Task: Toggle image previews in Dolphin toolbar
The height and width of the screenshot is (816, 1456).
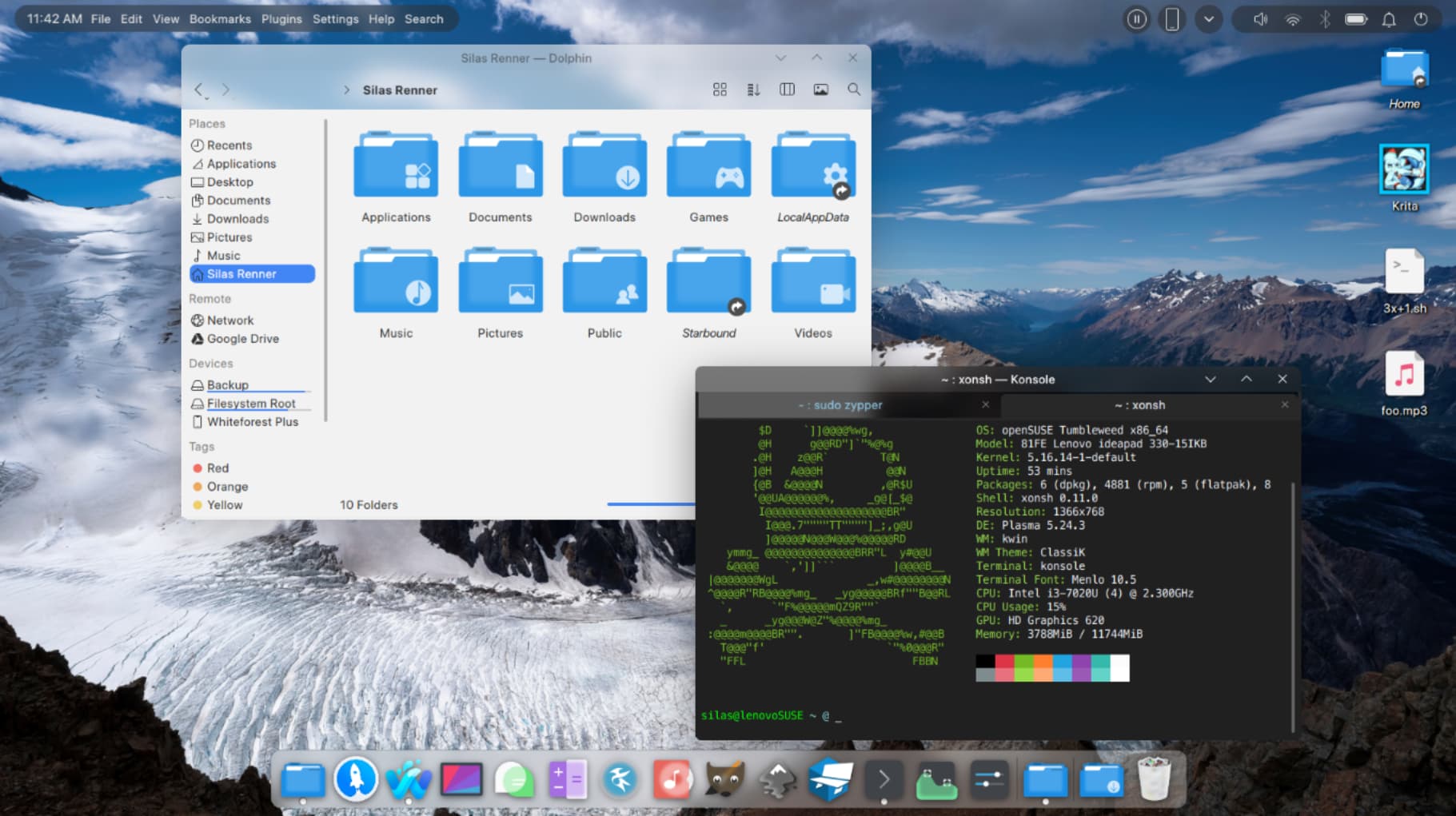Action: click(x=820, y=90)
